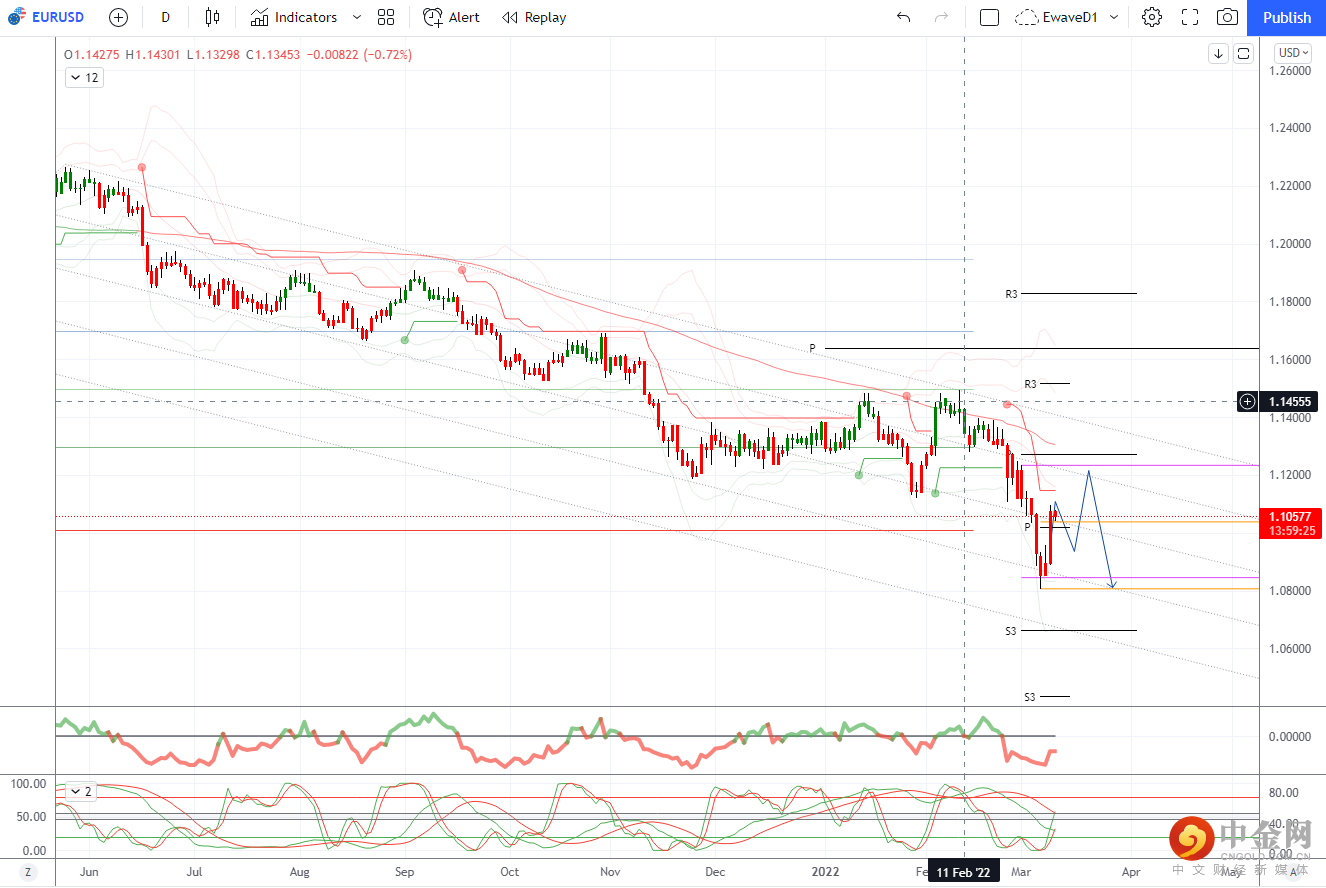The height and width of the screenshot is (888, 1326).
Task: Click the 1.26000 price scale label
Action: pyautogui.click(x=1290, y=71)
